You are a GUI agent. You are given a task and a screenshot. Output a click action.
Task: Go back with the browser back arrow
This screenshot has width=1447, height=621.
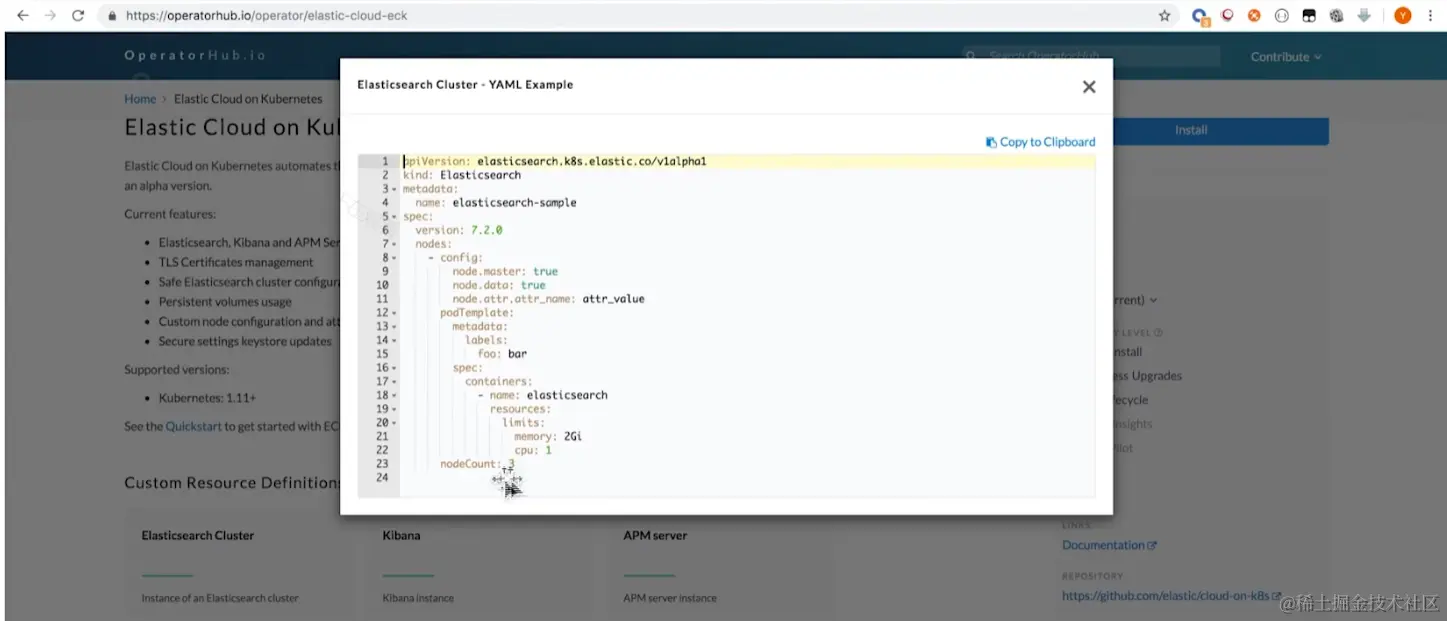point(23,16)
